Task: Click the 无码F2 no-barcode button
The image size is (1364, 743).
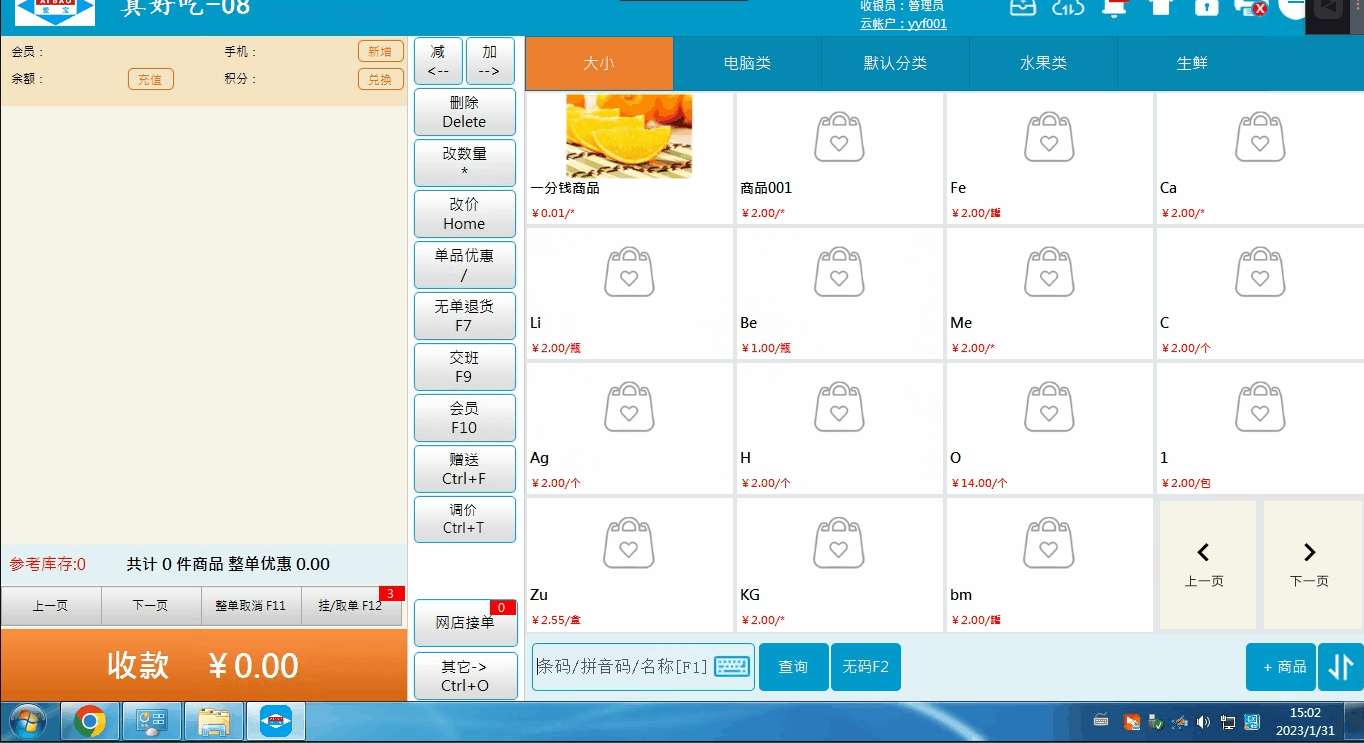Action: 866,667
